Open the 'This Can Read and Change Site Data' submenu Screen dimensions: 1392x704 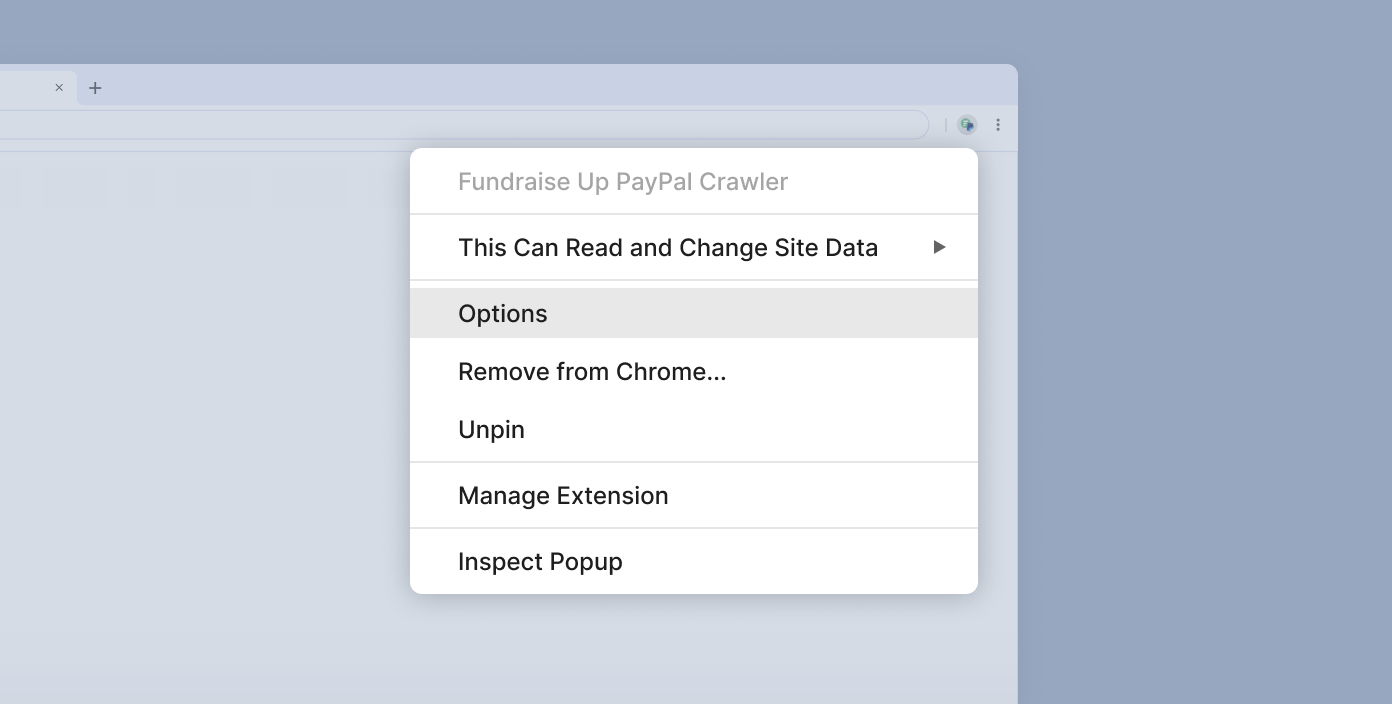coord(668,247)
